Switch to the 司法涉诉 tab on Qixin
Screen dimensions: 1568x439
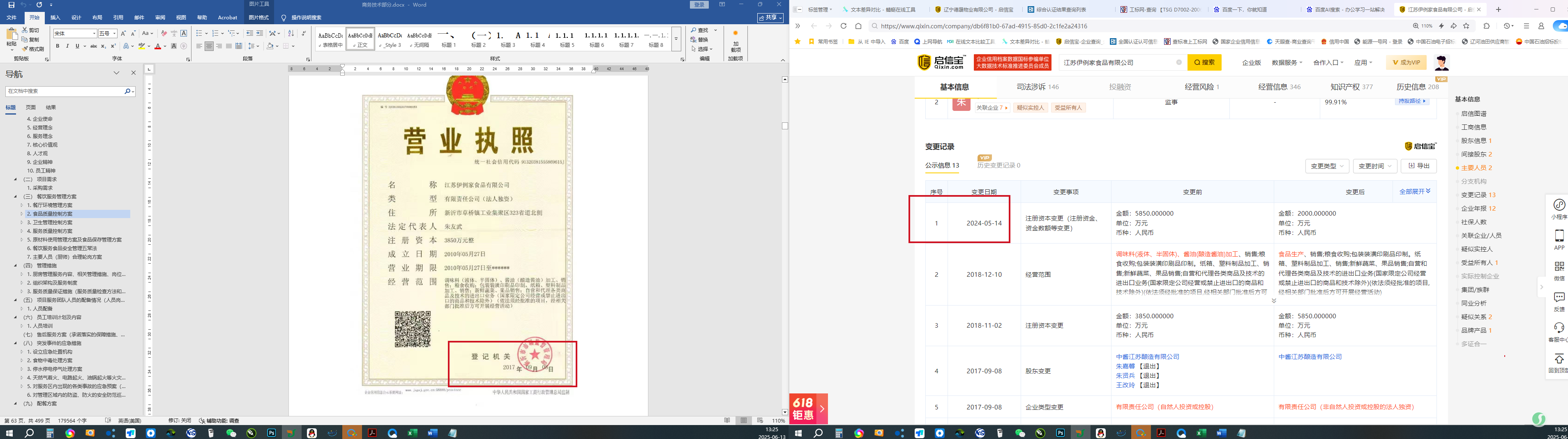pyautogui.click(x=1037, y=87)
